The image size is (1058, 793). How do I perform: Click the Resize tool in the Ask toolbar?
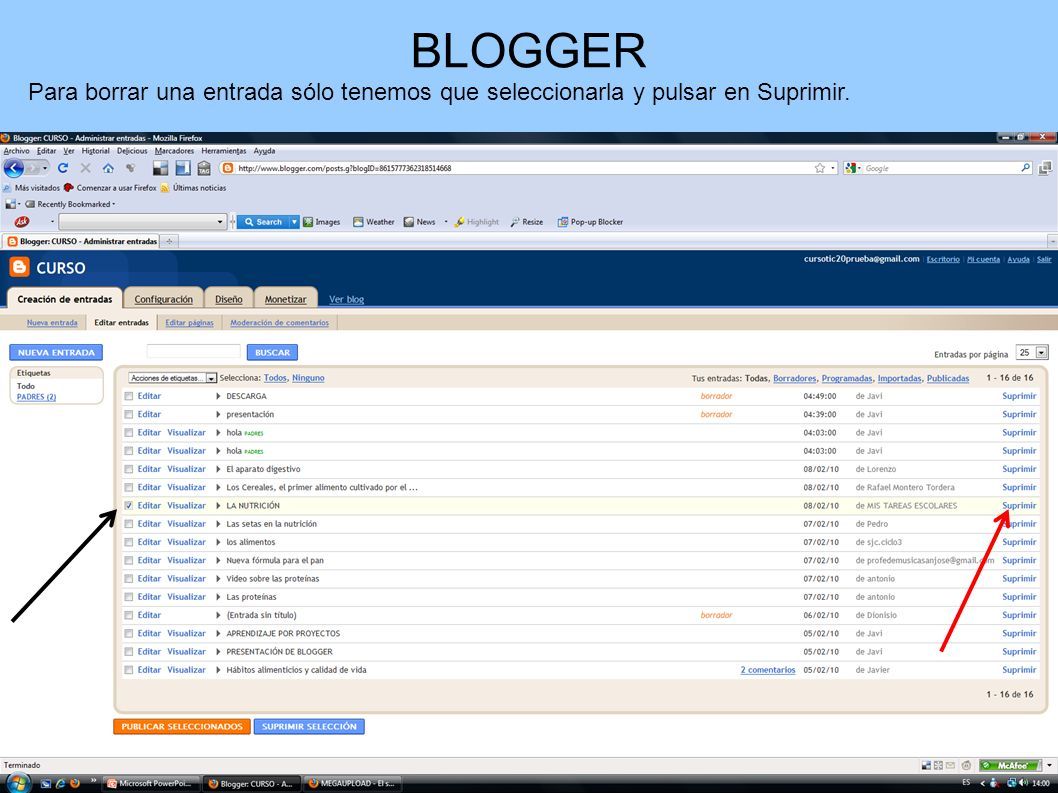526,221
